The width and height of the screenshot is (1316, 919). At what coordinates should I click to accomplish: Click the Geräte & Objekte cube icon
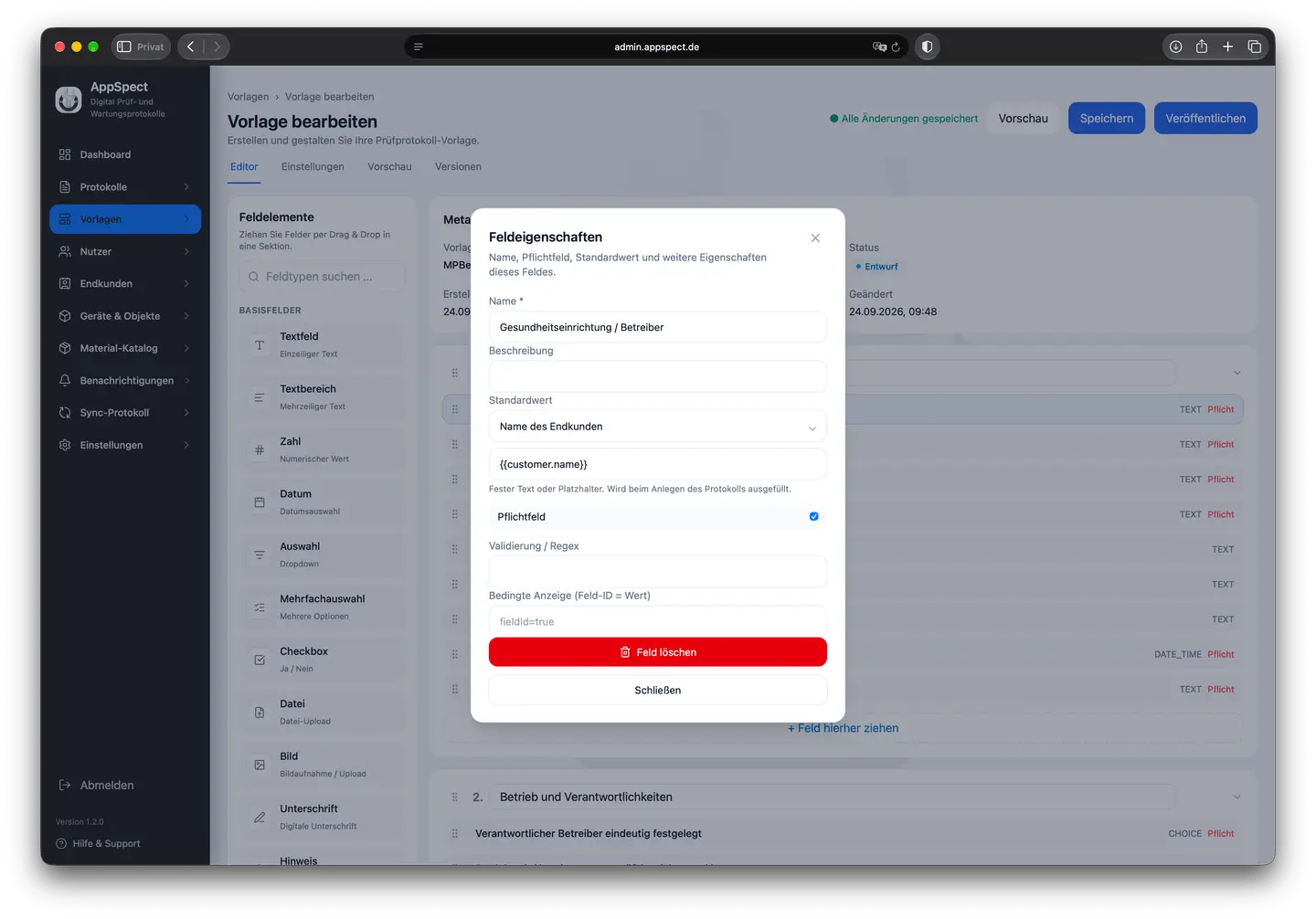[x=65, y=316]
